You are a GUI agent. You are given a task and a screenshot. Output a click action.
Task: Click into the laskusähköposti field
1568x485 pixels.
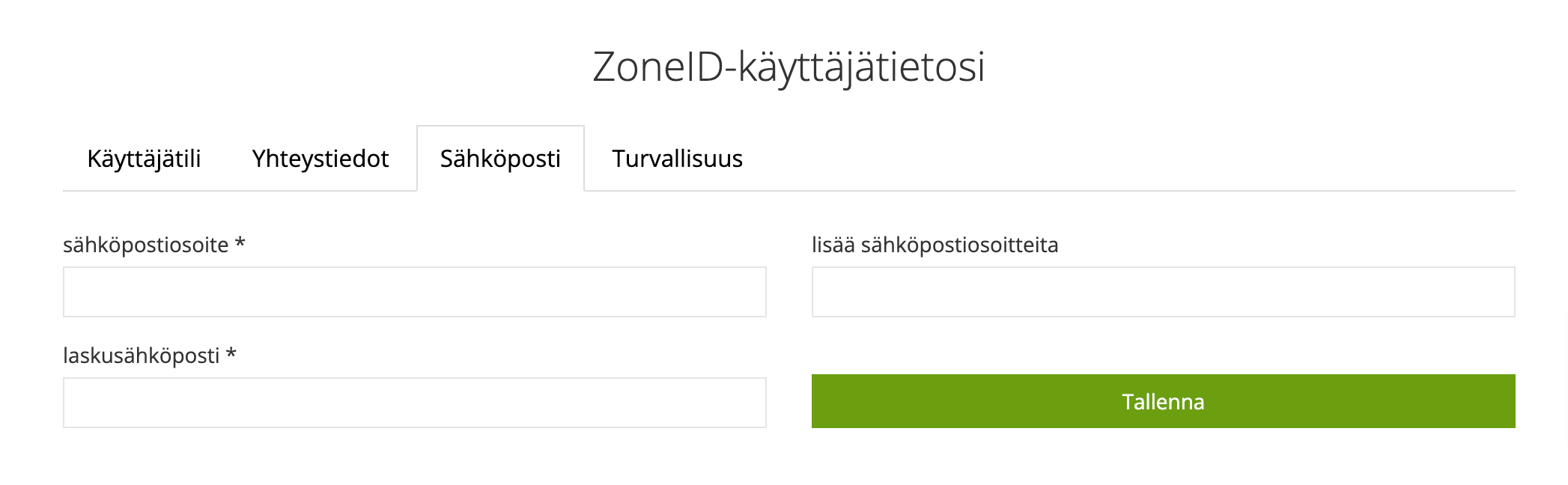point(414,403)
